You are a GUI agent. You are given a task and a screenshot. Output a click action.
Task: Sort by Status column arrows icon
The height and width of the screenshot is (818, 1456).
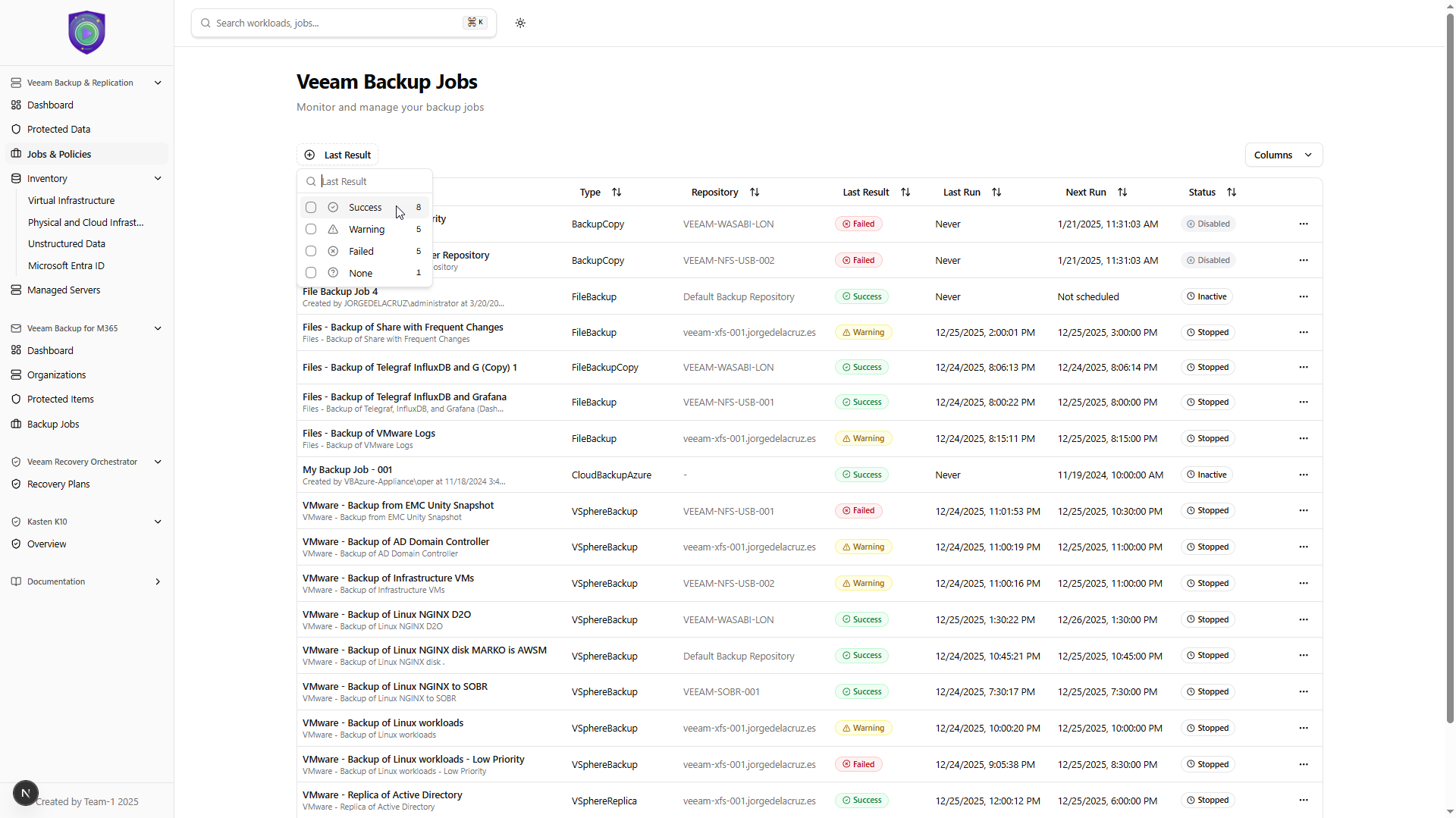[1232, 193]
